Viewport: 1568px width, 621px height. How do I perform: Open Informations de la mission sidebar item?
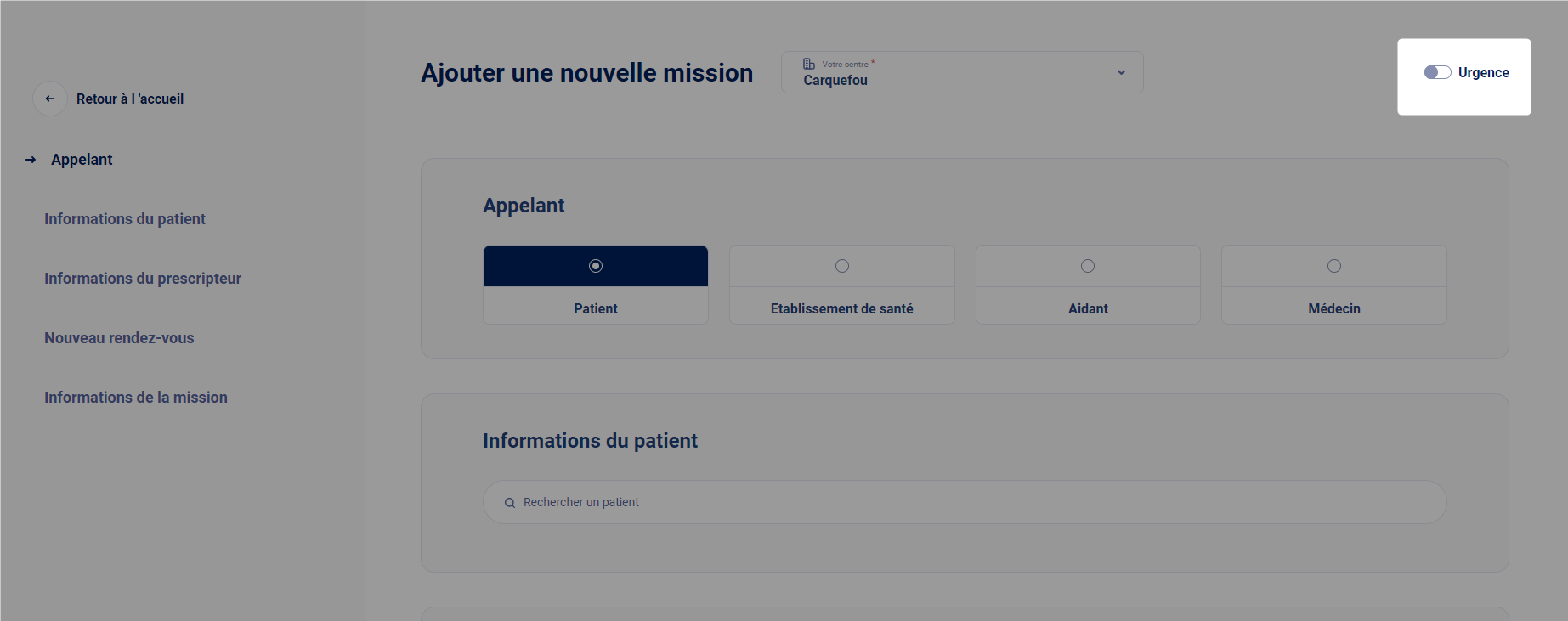[x=136, y=398]
